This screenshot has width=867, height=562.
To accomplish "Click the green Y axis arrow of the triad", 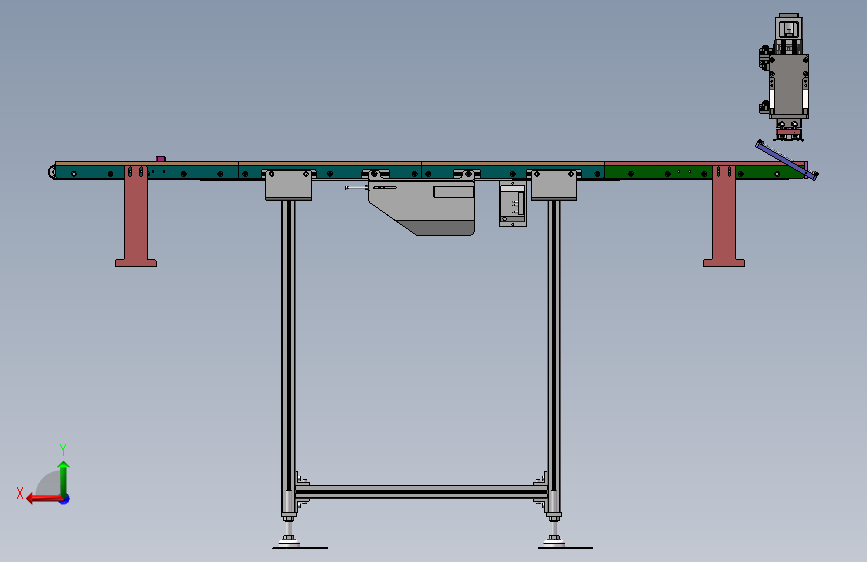I will (x=64, y=478).
